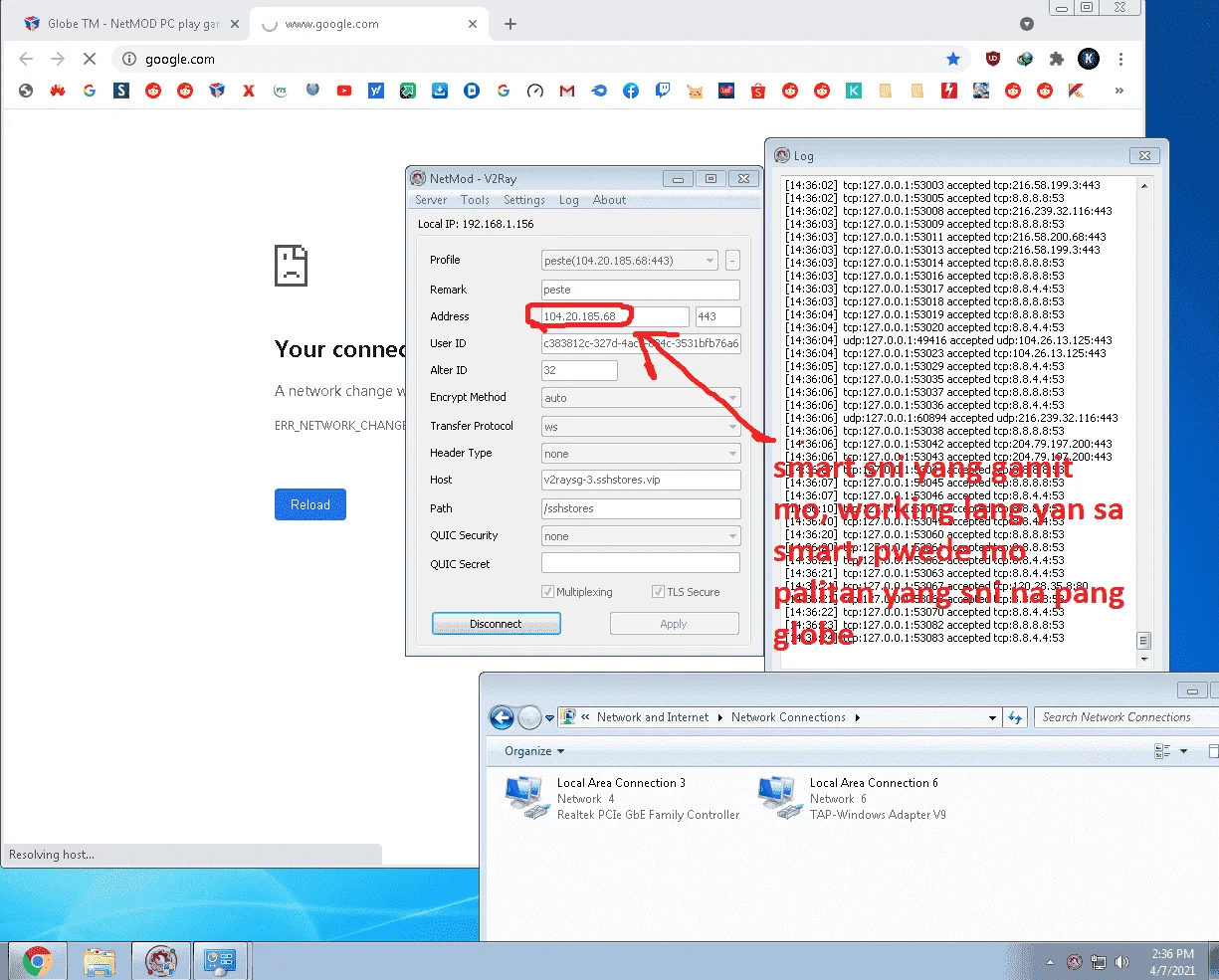
Task: Click the Log window scrollbar down arrow
Action: [1144, 659]
